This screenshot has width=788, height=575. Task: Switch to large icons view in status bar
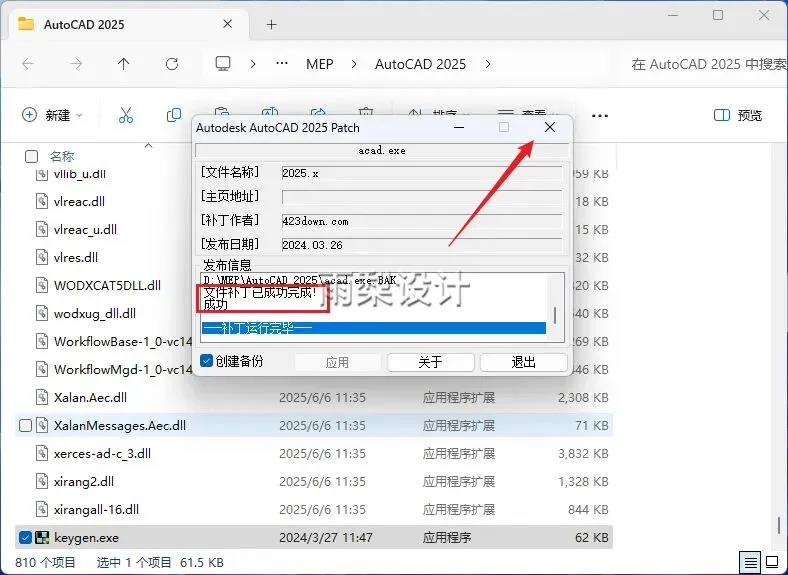(772, 562)
